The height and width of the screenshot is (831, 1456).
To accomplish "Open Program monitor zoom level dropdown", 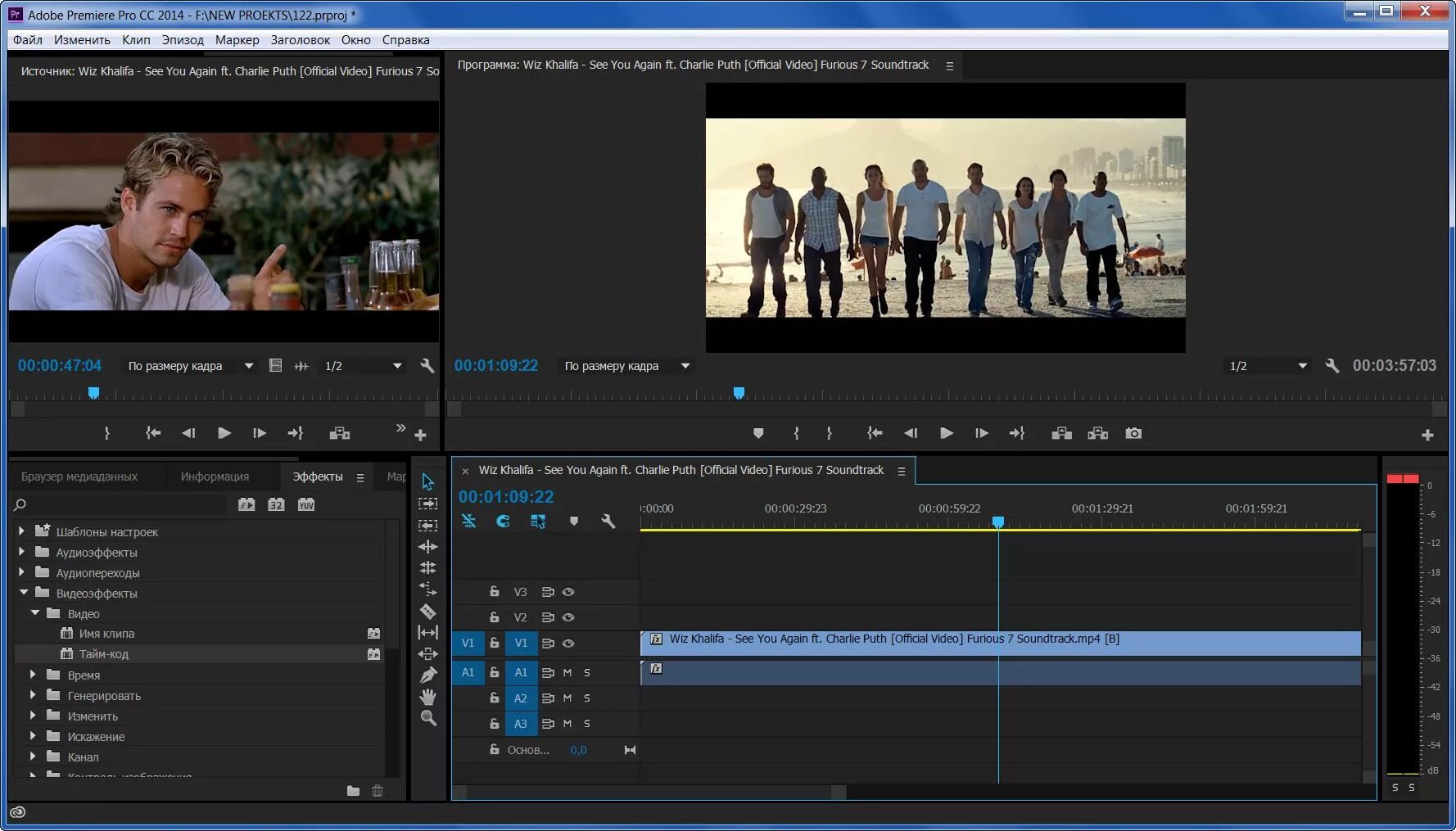I will point(626,366).
